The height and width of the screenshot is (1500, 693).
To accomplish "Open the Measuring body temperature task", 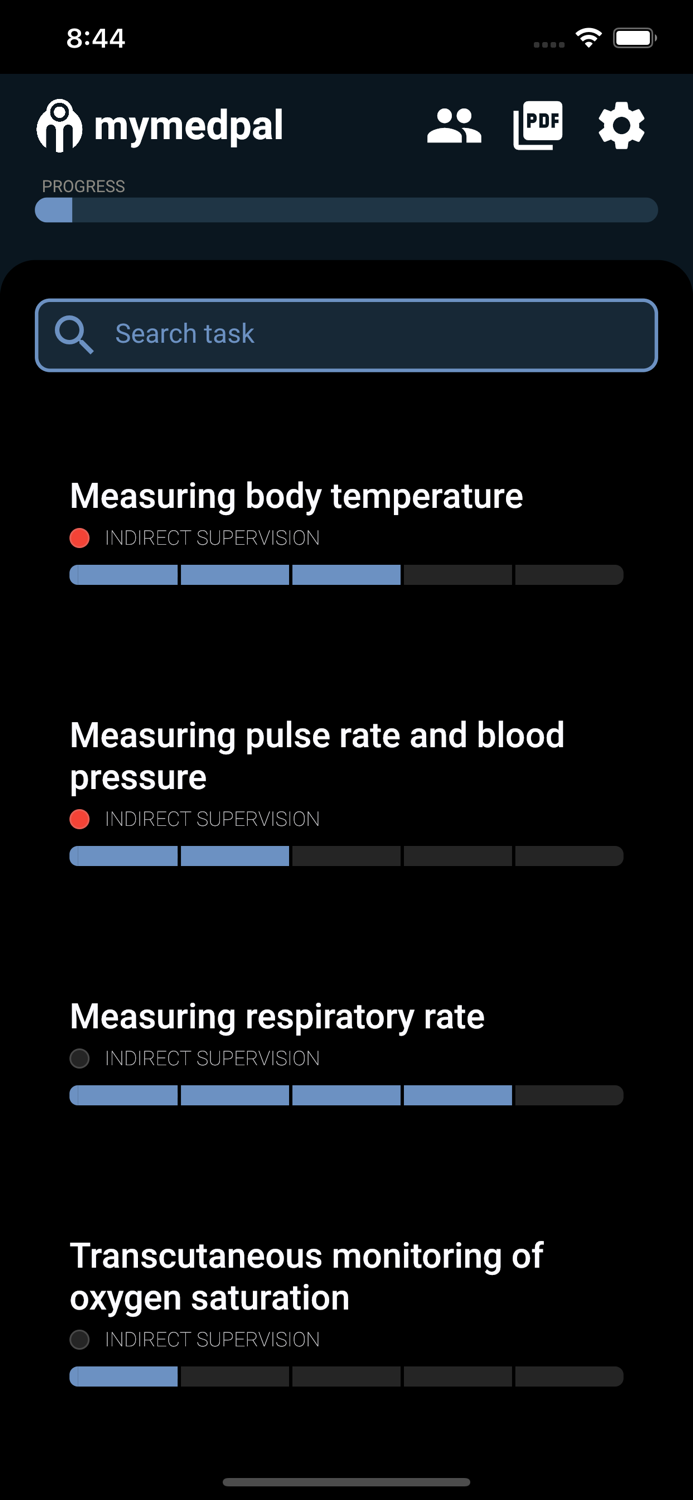I will (296, 495).
